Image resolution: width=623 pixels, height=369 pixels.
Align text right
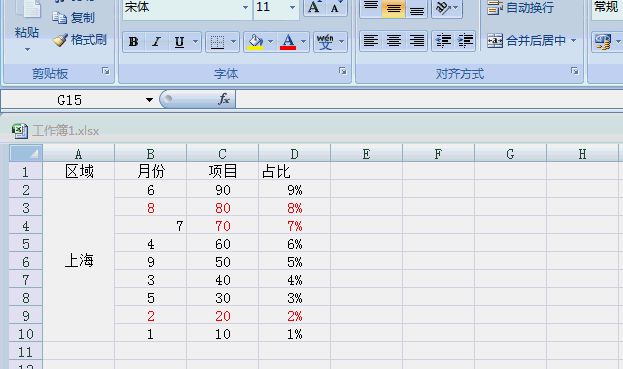coord(416,41)
